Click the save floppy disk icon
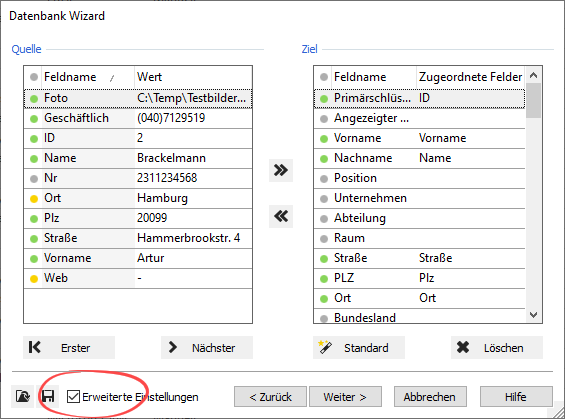The height and width of the screenshot is (419, 565). [x=48, y=396]
